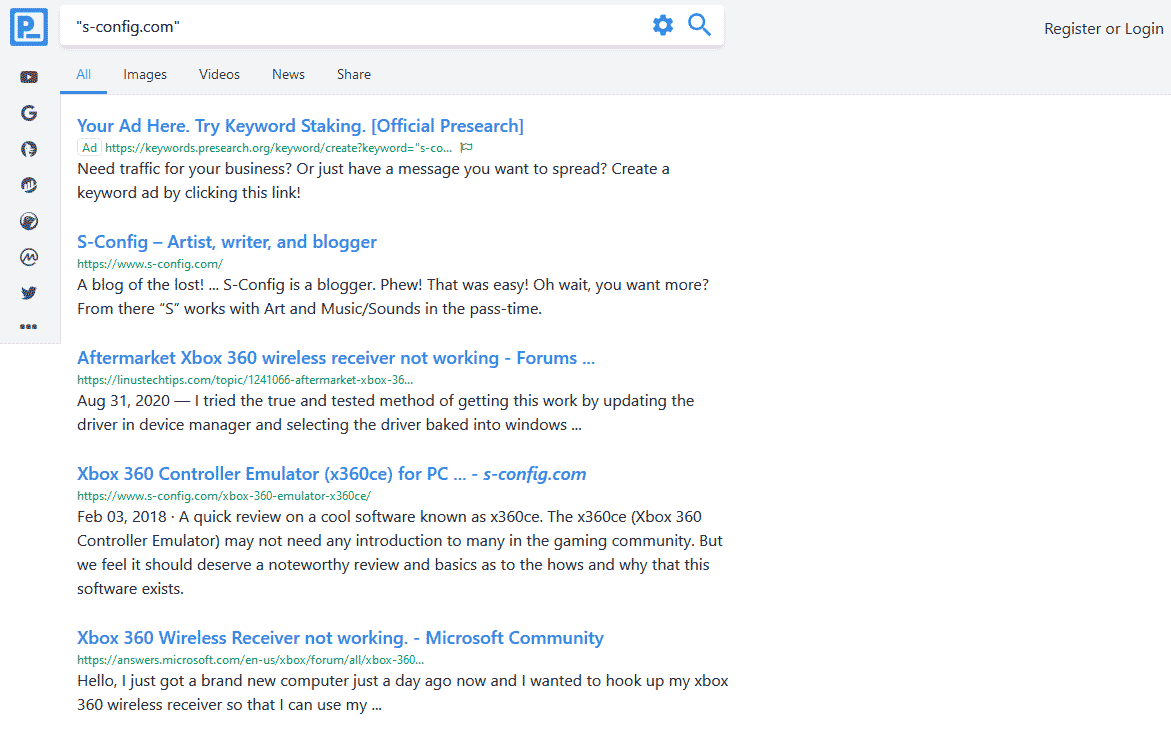Click the answers.microsoft.com URL
This screenshot has height=733, width=1171.
pos(250,660)
